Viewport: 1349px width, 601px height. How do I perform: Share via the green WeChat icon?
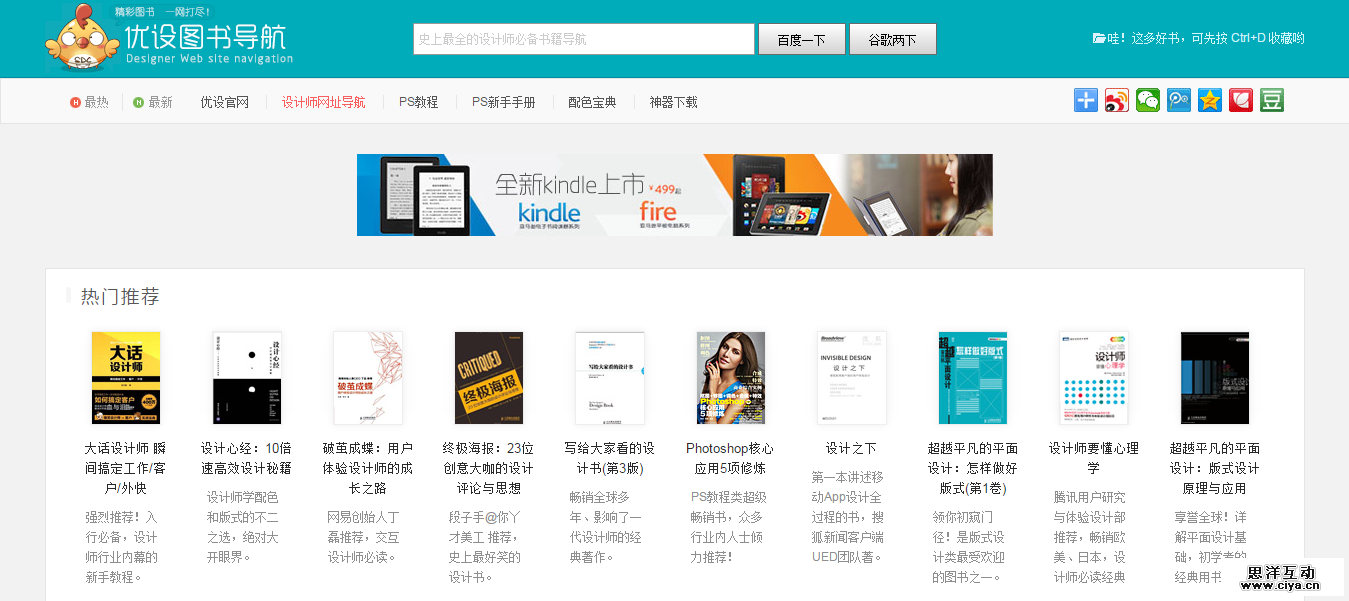tap(1148, 100)
